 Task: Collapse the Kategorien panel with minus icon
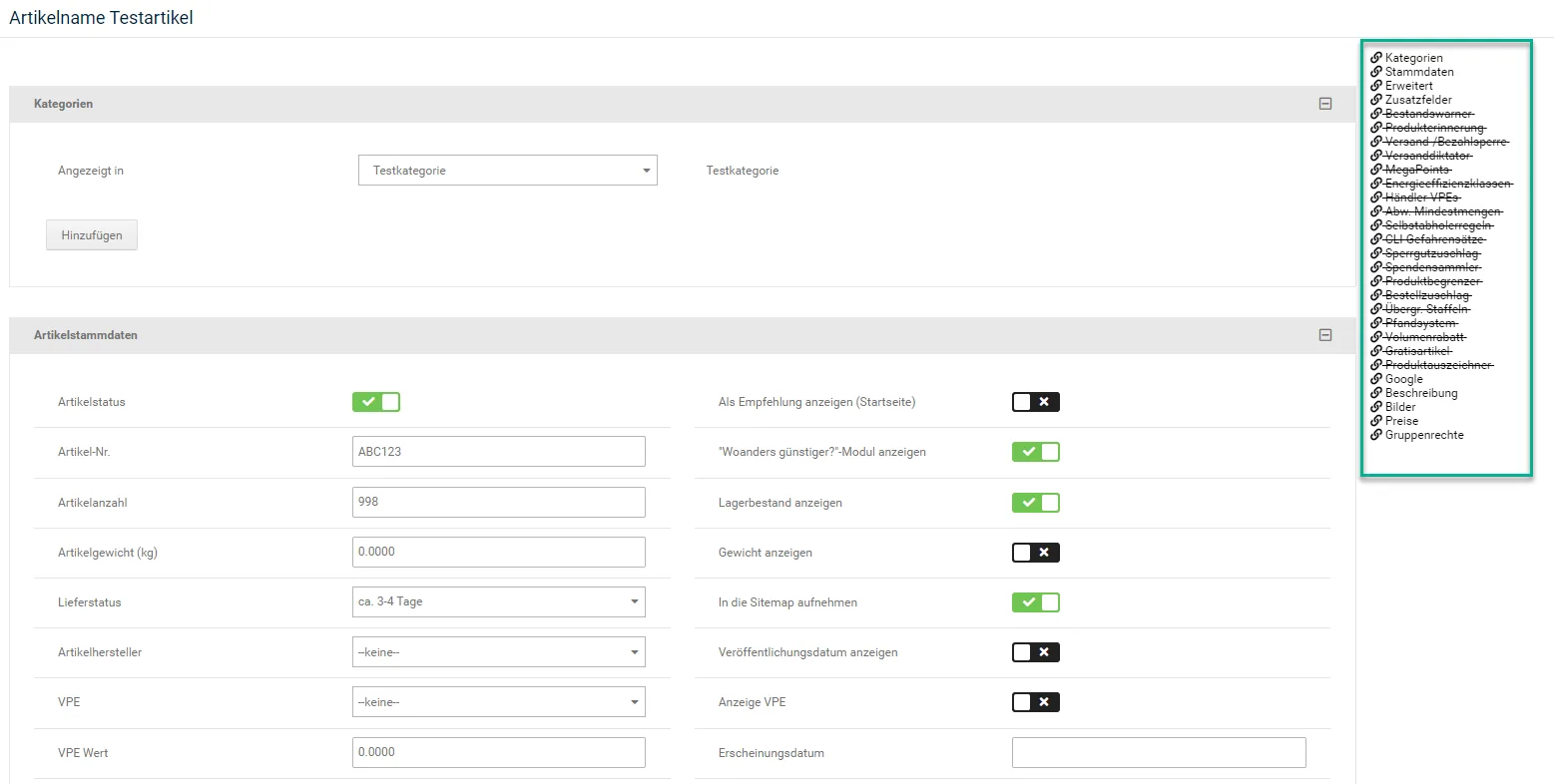click(x=1325, y=104)
